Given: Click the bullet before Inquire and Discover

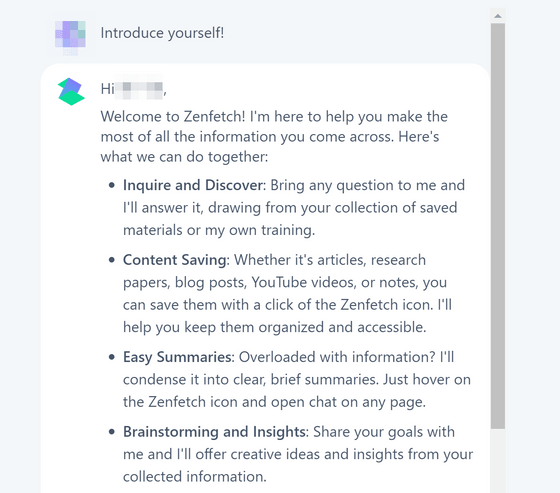Looking at the screenshot, I should [112, 185].
